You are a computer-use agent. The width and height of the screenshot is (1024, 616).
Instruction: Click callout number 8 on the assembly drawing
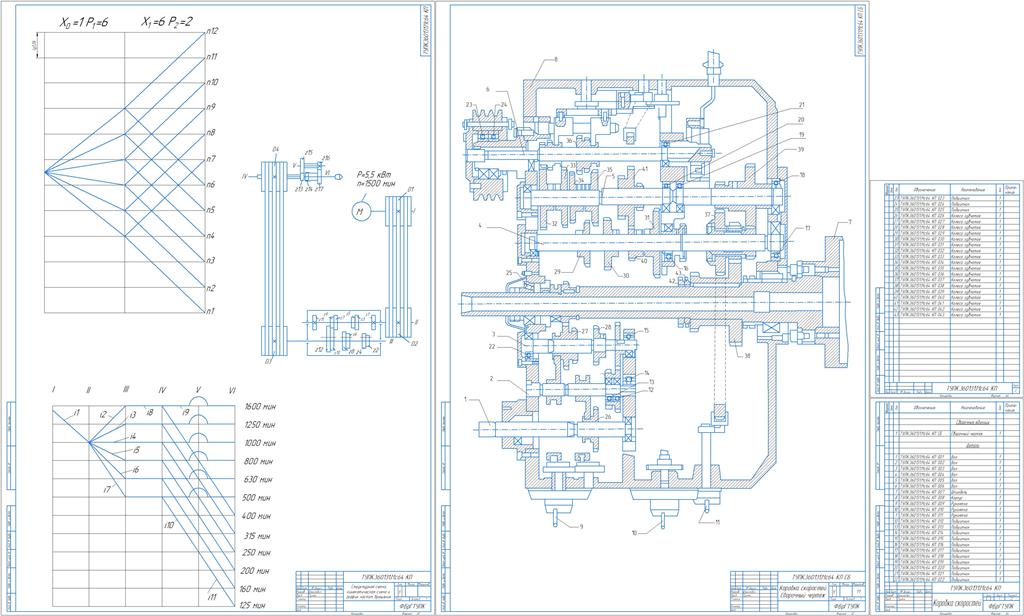(x=556, y=59)
